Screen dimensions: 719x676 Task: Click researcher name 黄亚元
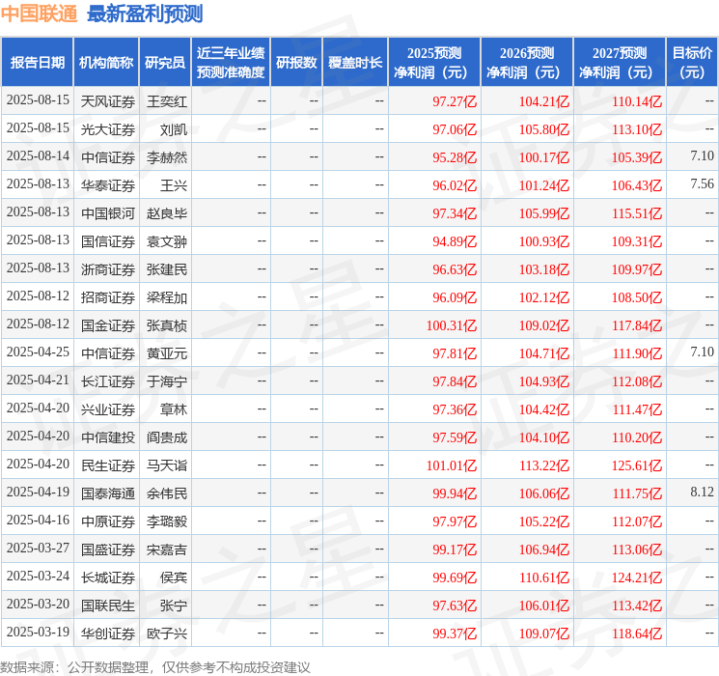[167, 354]
